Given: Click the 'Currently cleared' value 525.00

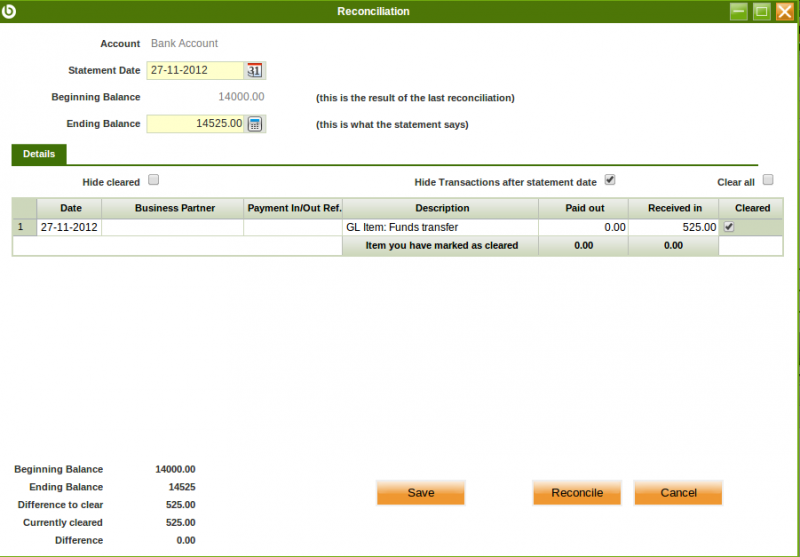Looking at the screenshot, I should pos(181,523).
